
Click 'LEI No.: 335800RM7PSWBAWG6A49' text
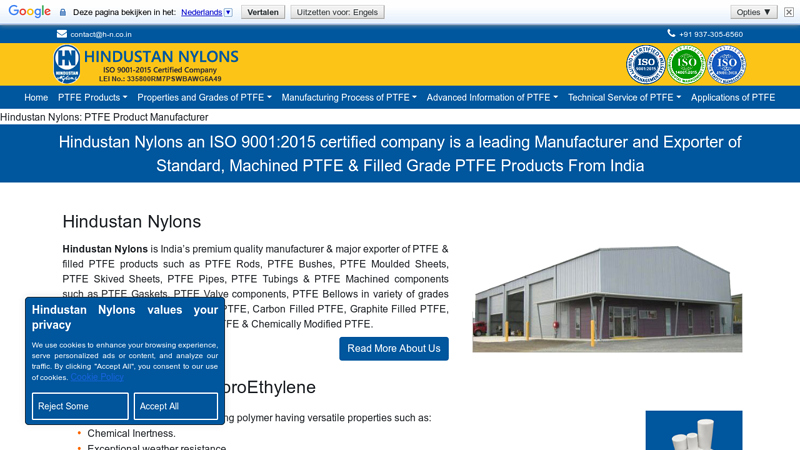point(160,79)
